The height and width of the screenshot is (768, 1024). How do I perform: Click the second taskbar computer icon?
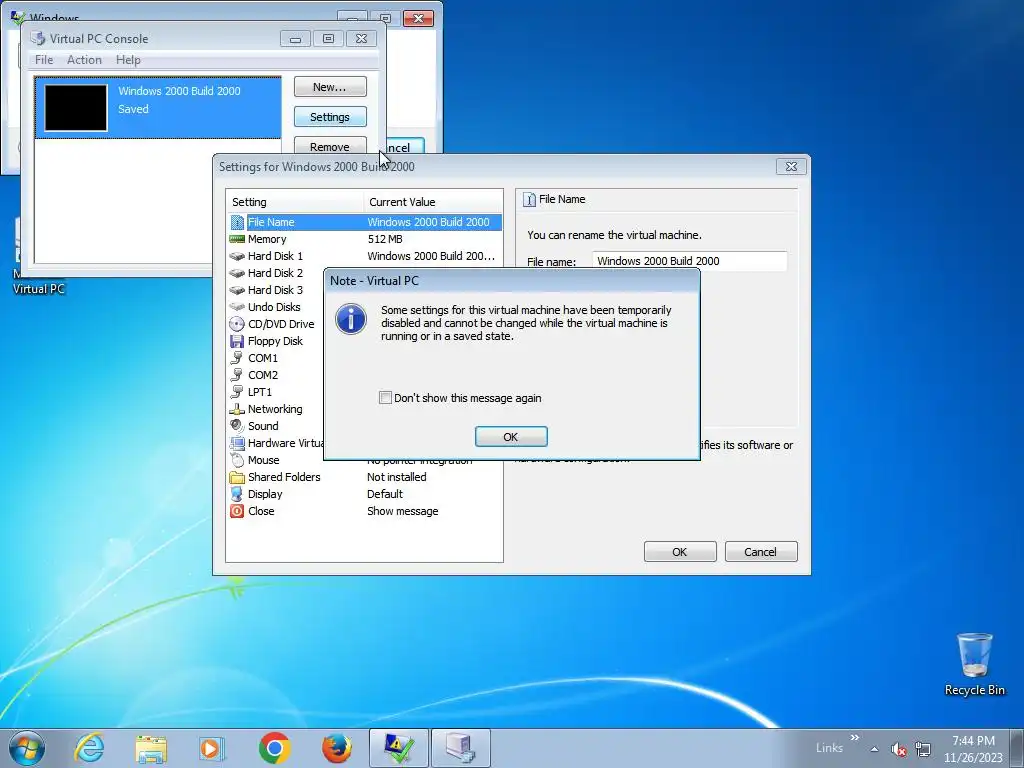(x=461, y=748)
